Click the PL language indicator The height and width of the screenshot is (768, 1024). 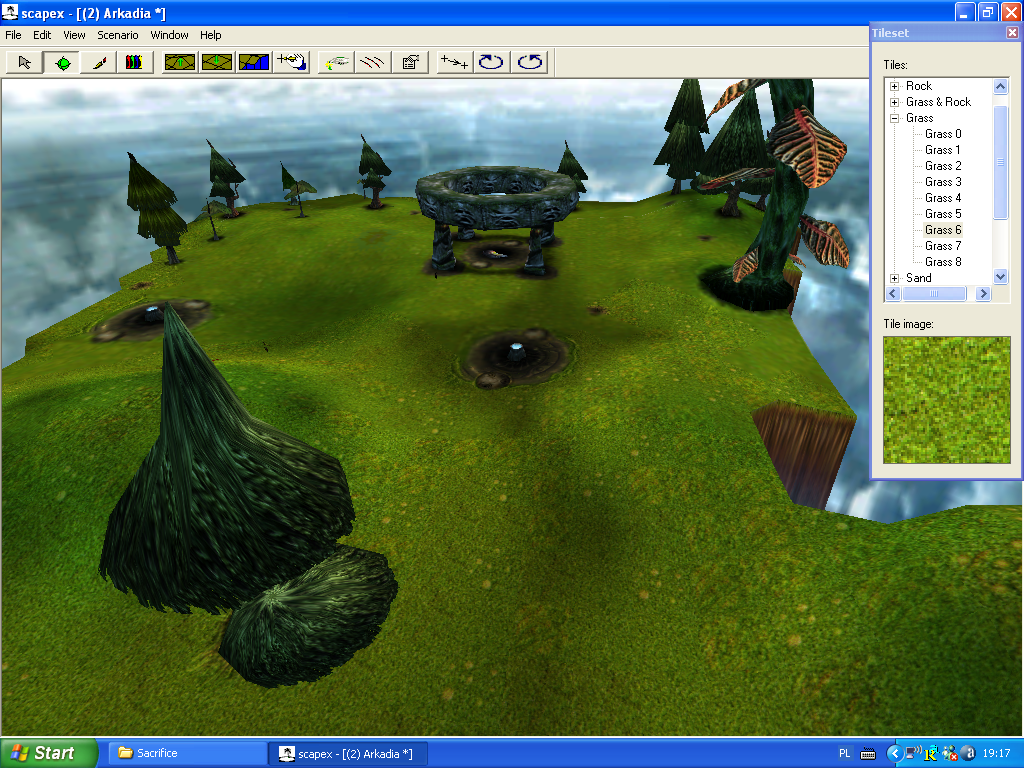[x=844, y=754]
